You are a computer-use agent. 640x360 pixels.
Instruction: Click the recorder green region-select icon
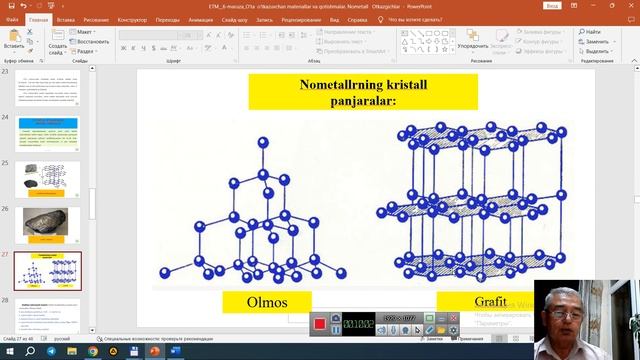(x=429, y=318)
